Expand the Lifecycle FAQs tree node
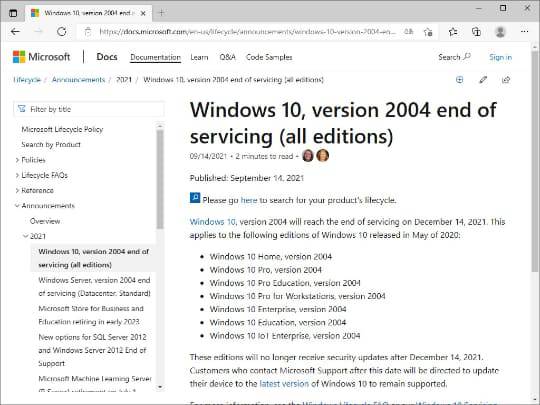The image size is (540, 405). click(17, 175)
